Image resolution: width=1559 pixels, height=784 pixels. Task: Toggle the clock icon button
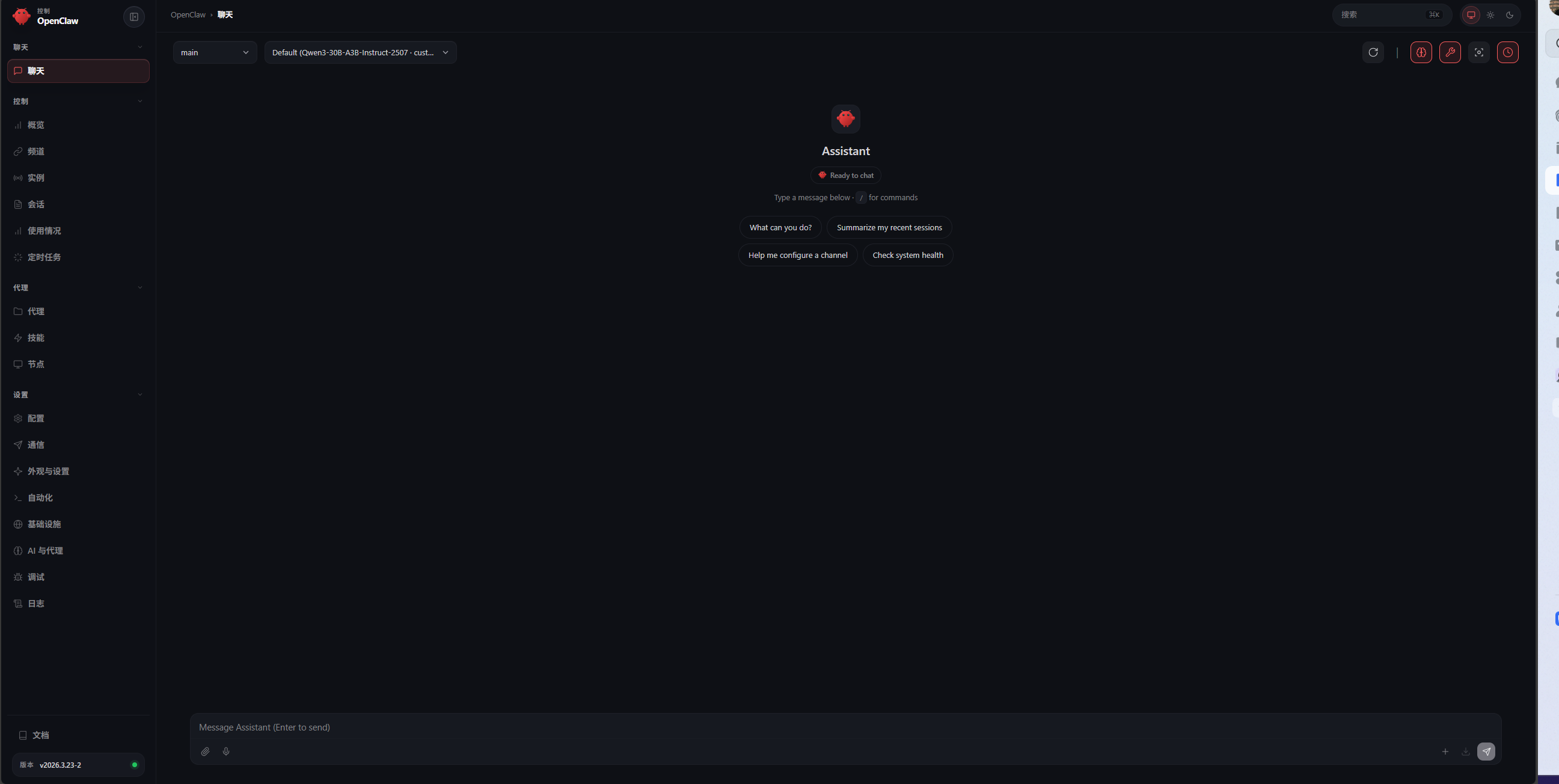(x=1507, y=52)
